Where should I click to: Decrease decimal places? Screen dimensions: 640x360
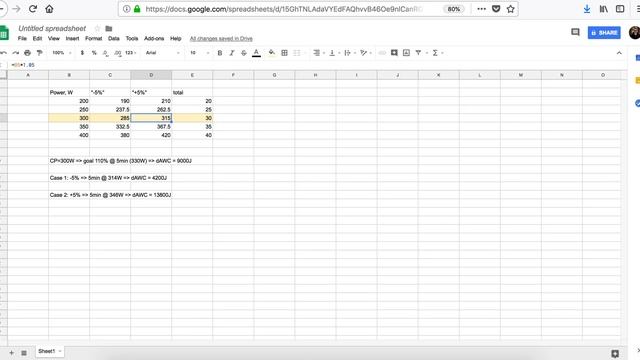pos(105,53)
